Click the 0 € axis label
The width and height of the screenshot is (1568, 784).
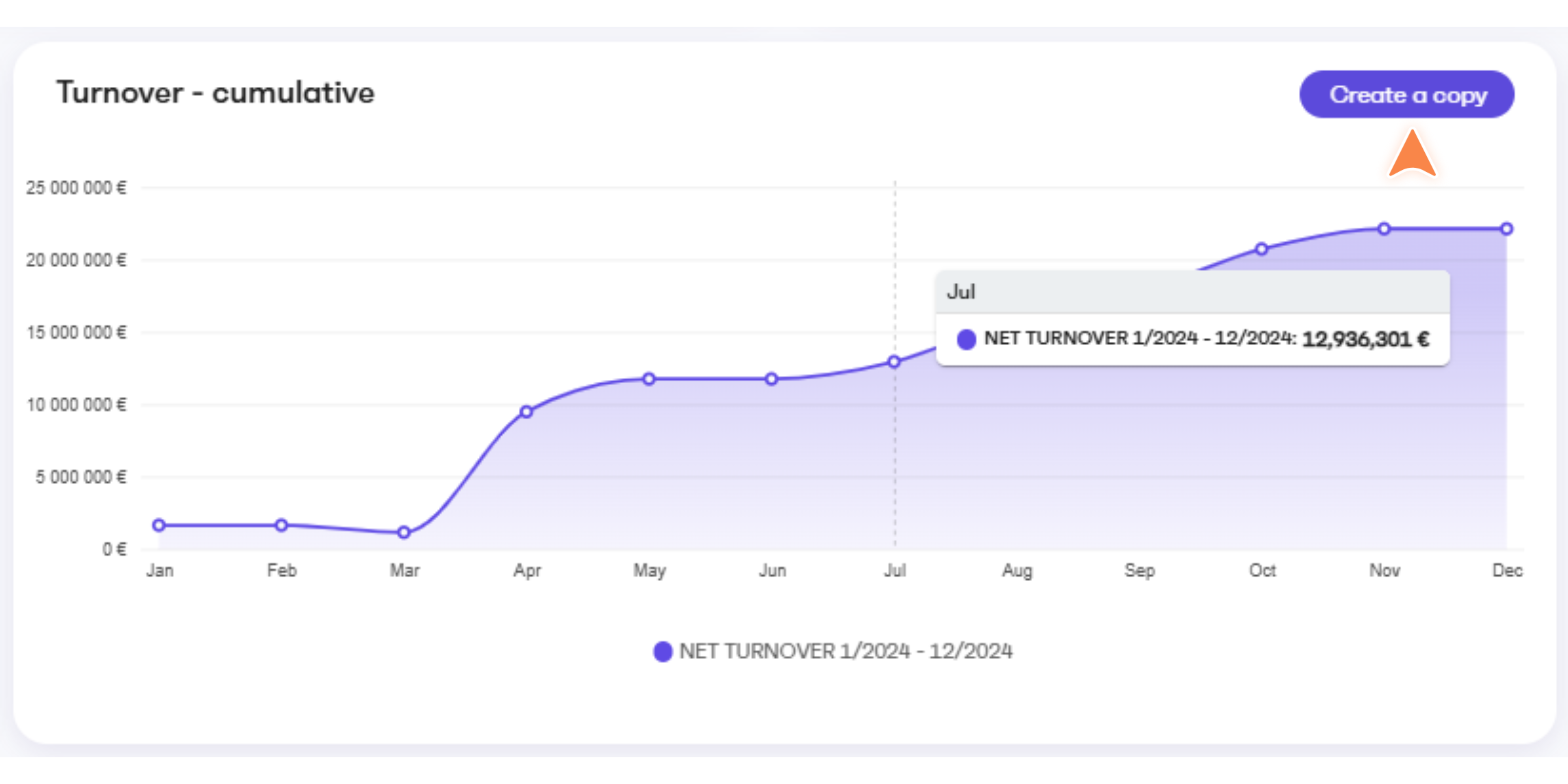tap(114, 549)
